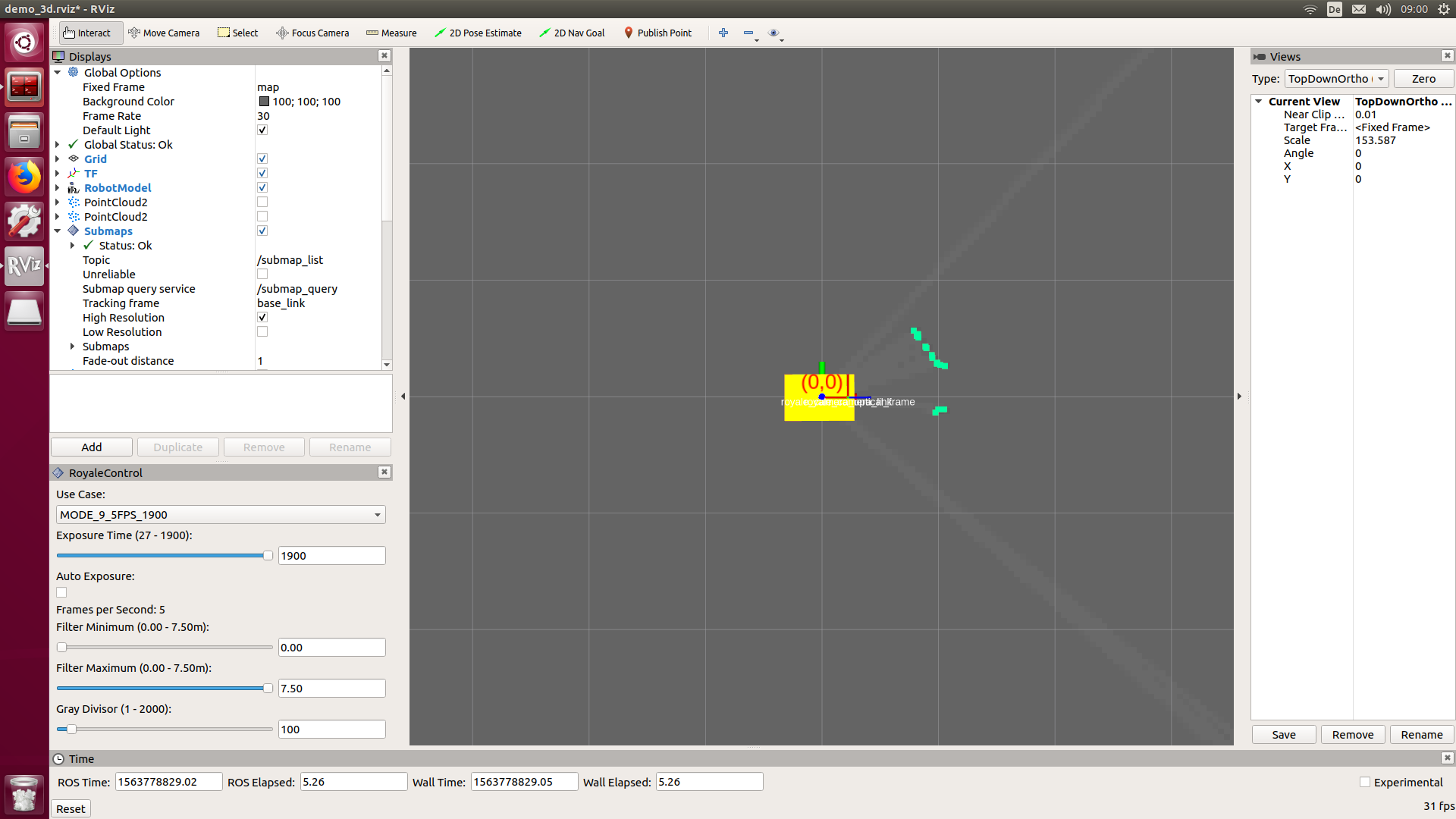Activate 2D Nav Goal tool
Screen dimensions: 1456x819
pyautogui.click(x=572, y=33)
